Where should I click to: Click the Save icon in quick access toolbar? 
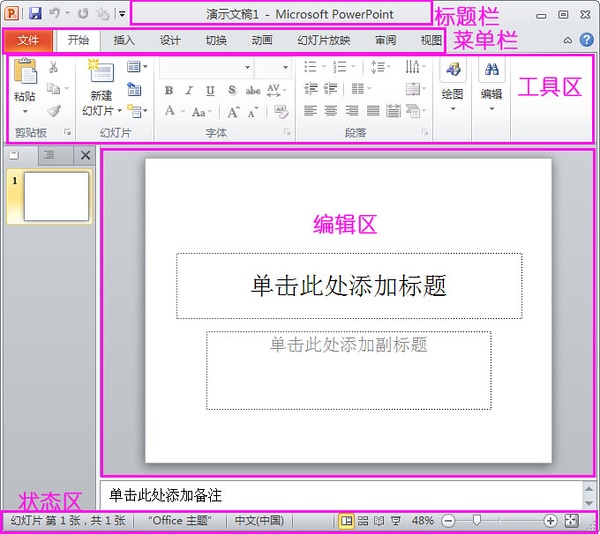[x=35, y=14]
